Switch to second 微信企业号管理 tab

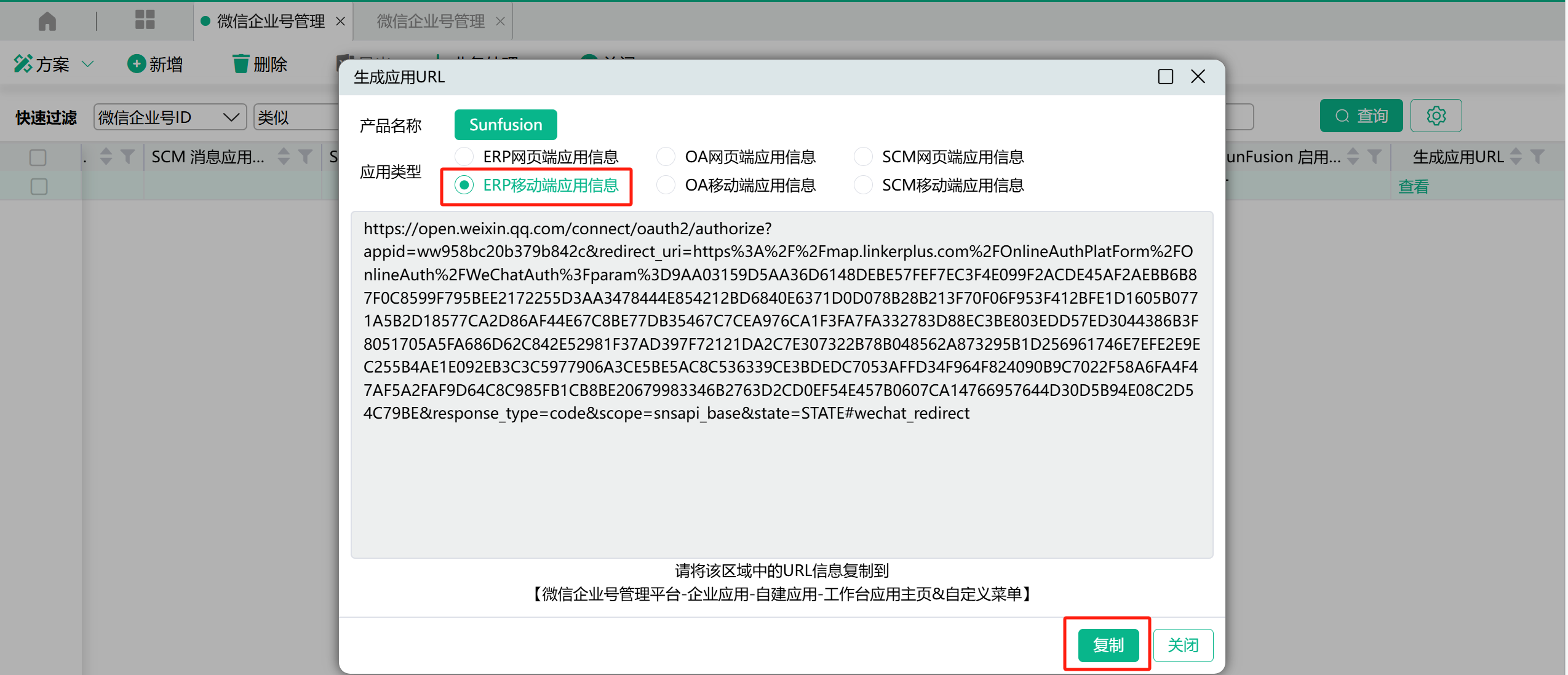(x=431, y=22)
